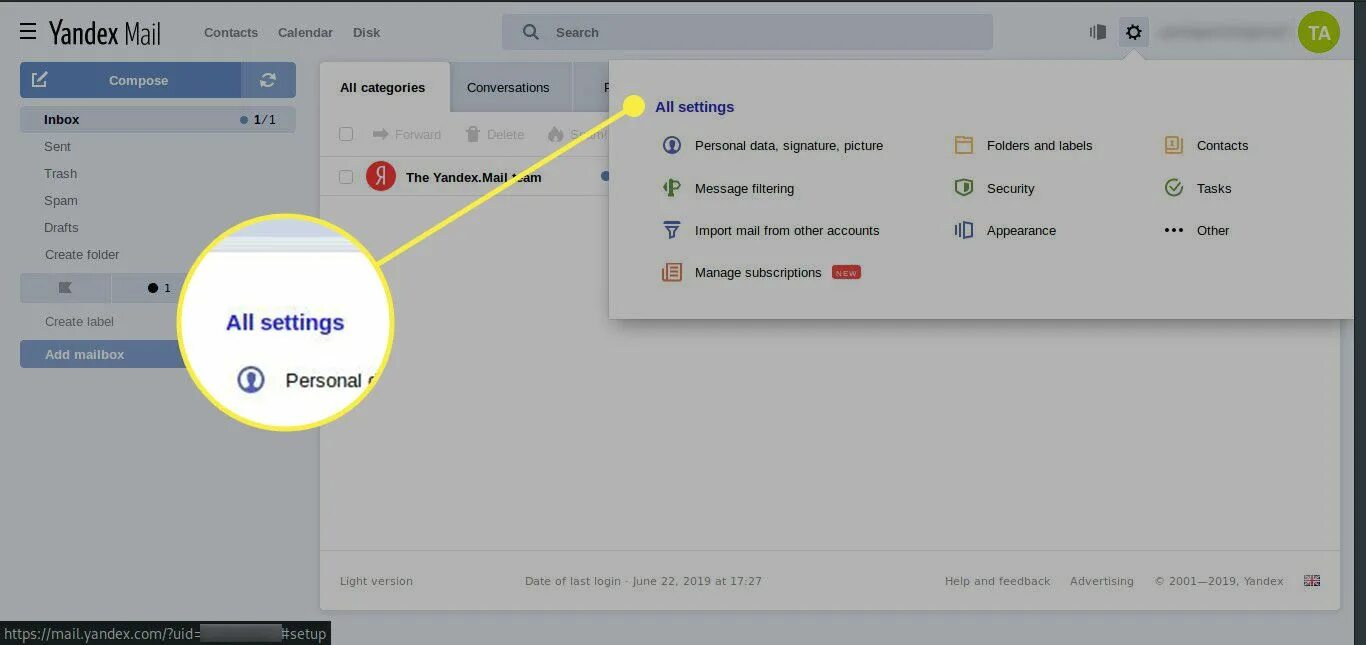Open All settings link
Image resolution: width=1366 pixels, height=645 pixels.
pos(695,107)
